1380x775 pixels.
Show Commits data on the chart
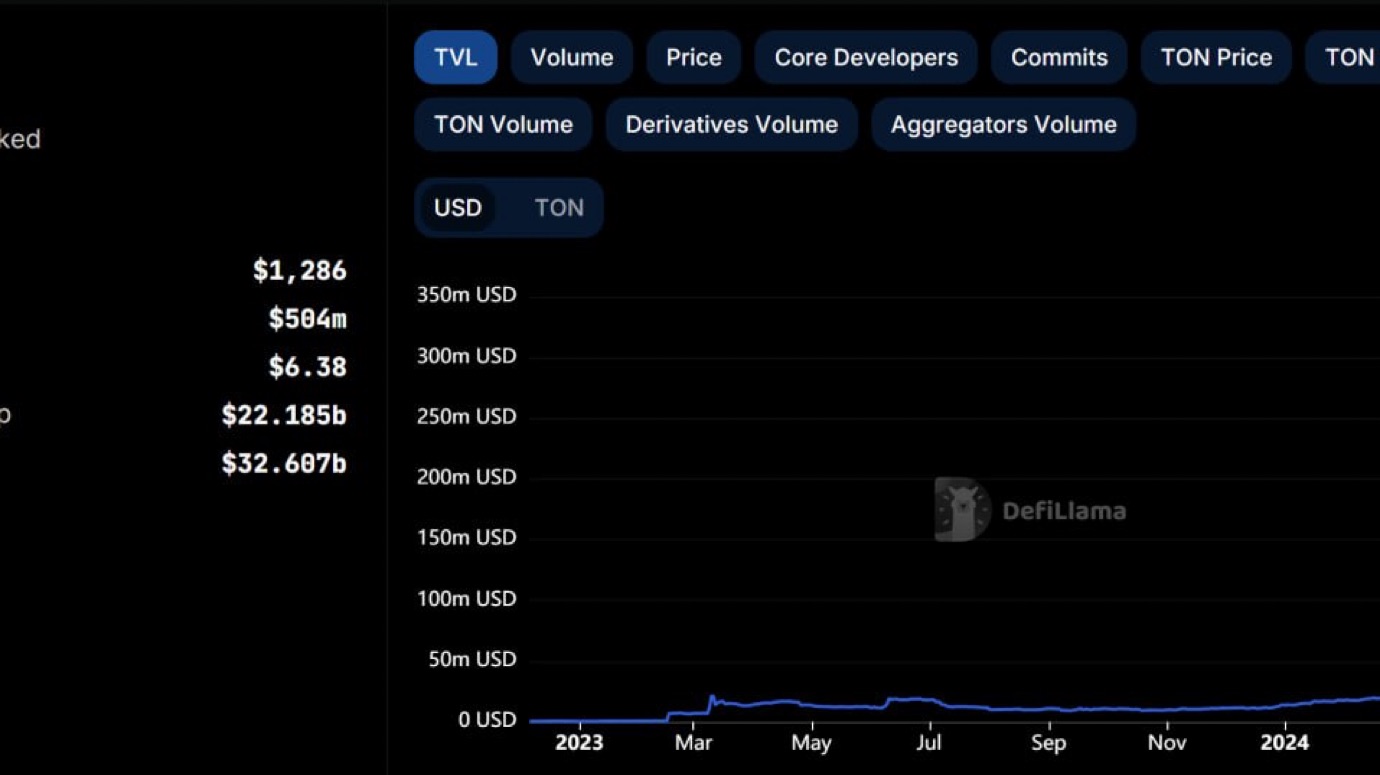tap(1059, 58)
